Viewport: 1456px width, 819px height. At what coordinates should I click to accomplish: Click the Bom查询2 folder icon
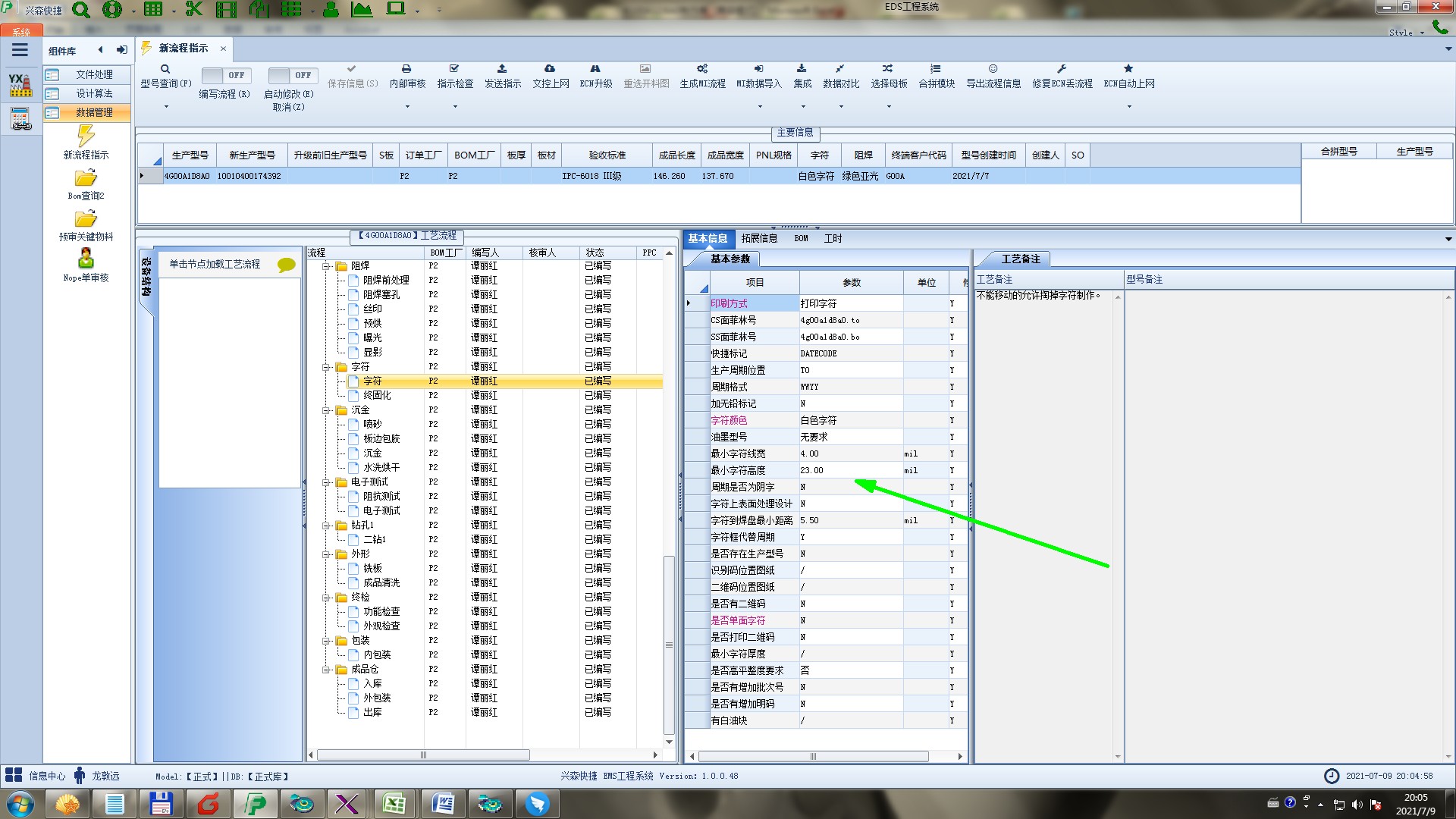tap(86, 178)
